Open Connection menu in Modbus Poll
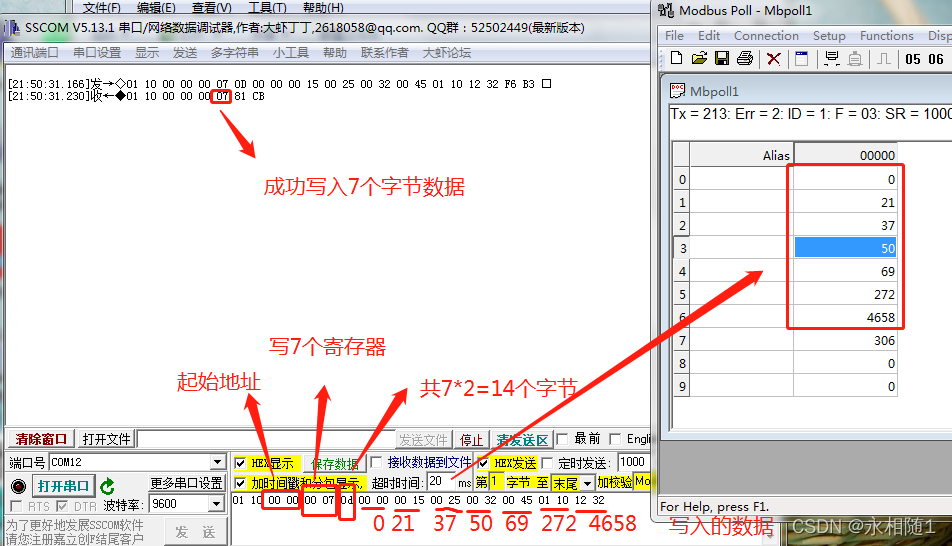The image size is (952, 546). pos(766,36)
